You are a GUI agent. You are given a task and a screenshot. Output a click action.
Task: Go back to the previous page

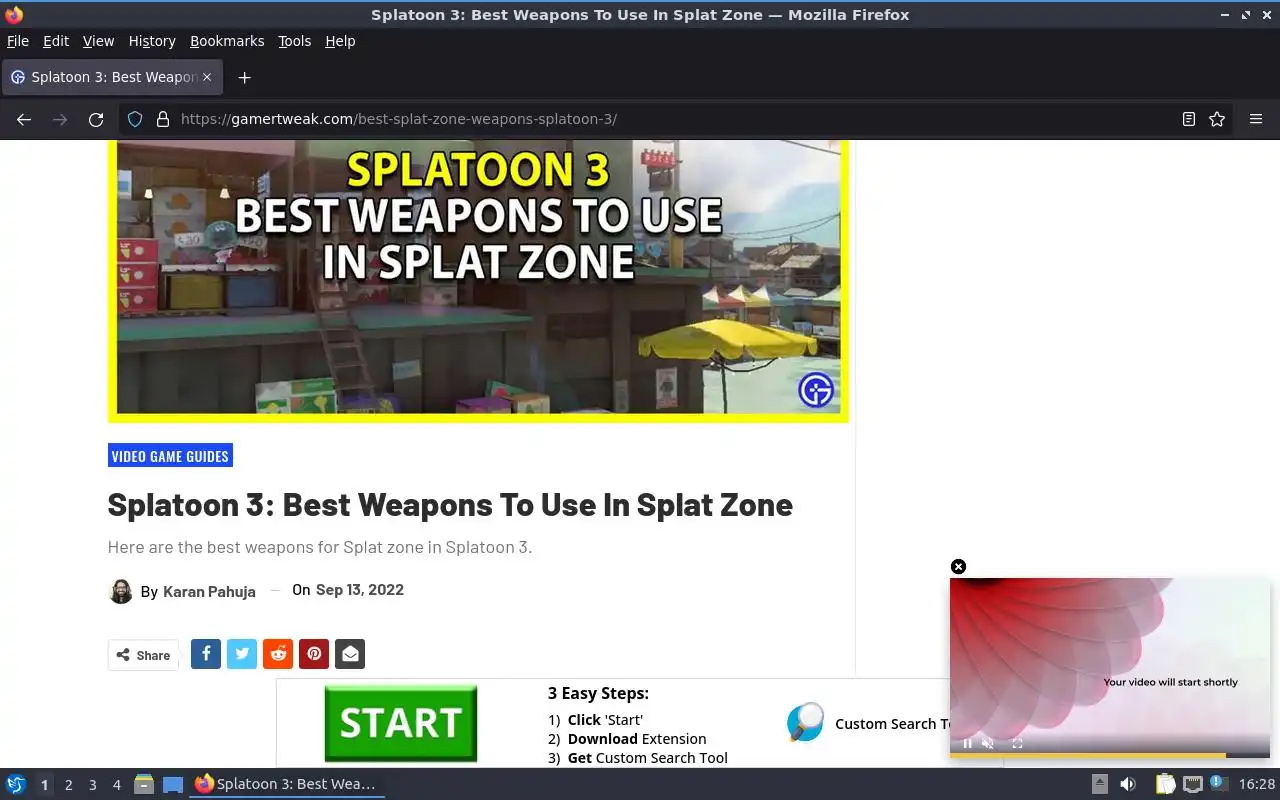tap(24, 119)
